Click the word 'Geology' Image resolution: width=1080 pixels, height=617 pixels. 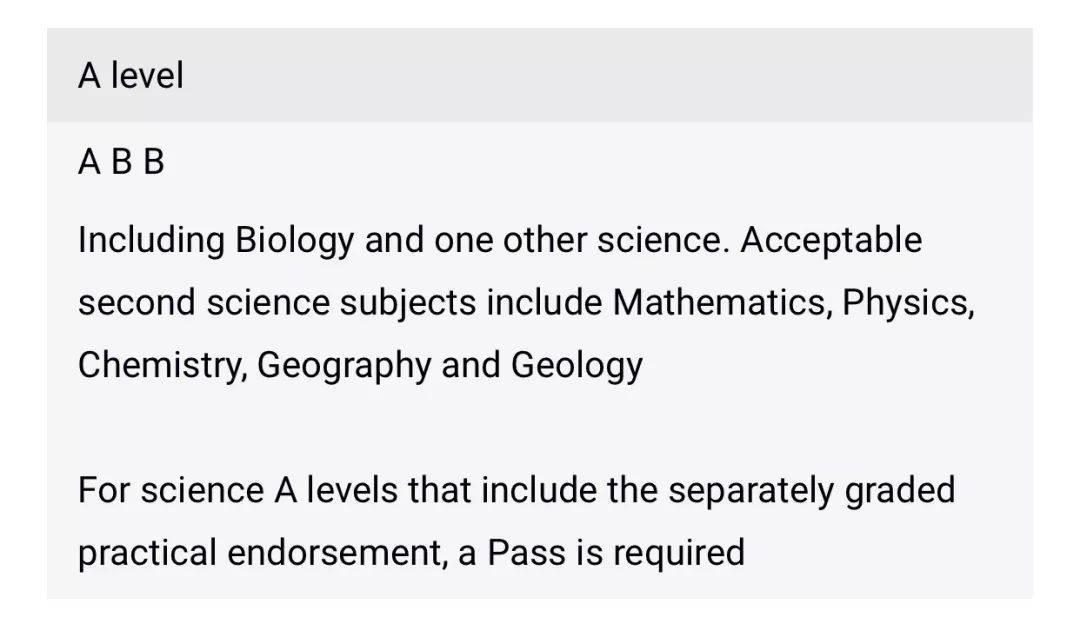tap(576, 366)
